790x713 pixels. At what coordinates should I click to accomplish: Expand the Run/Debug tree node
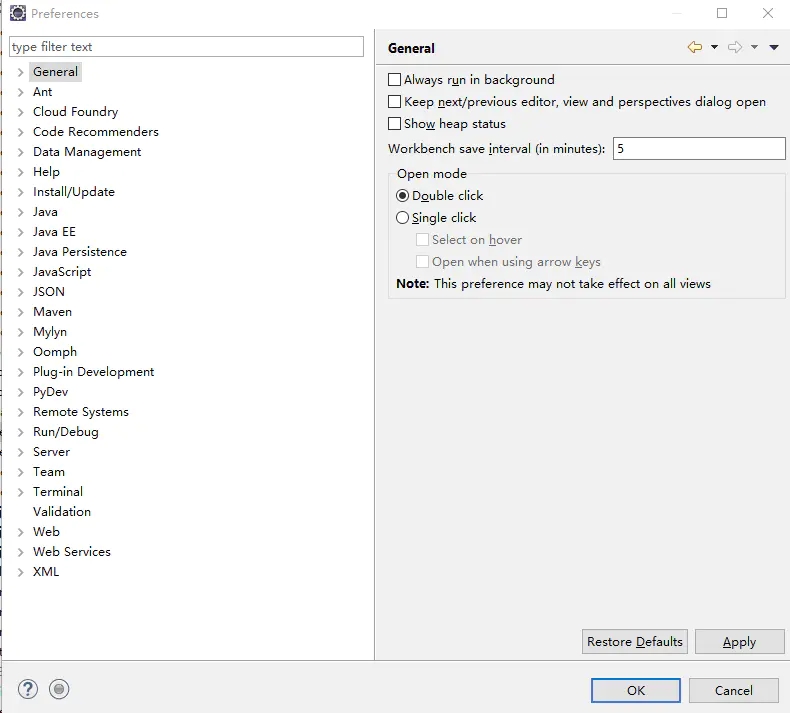click(20, 432)
